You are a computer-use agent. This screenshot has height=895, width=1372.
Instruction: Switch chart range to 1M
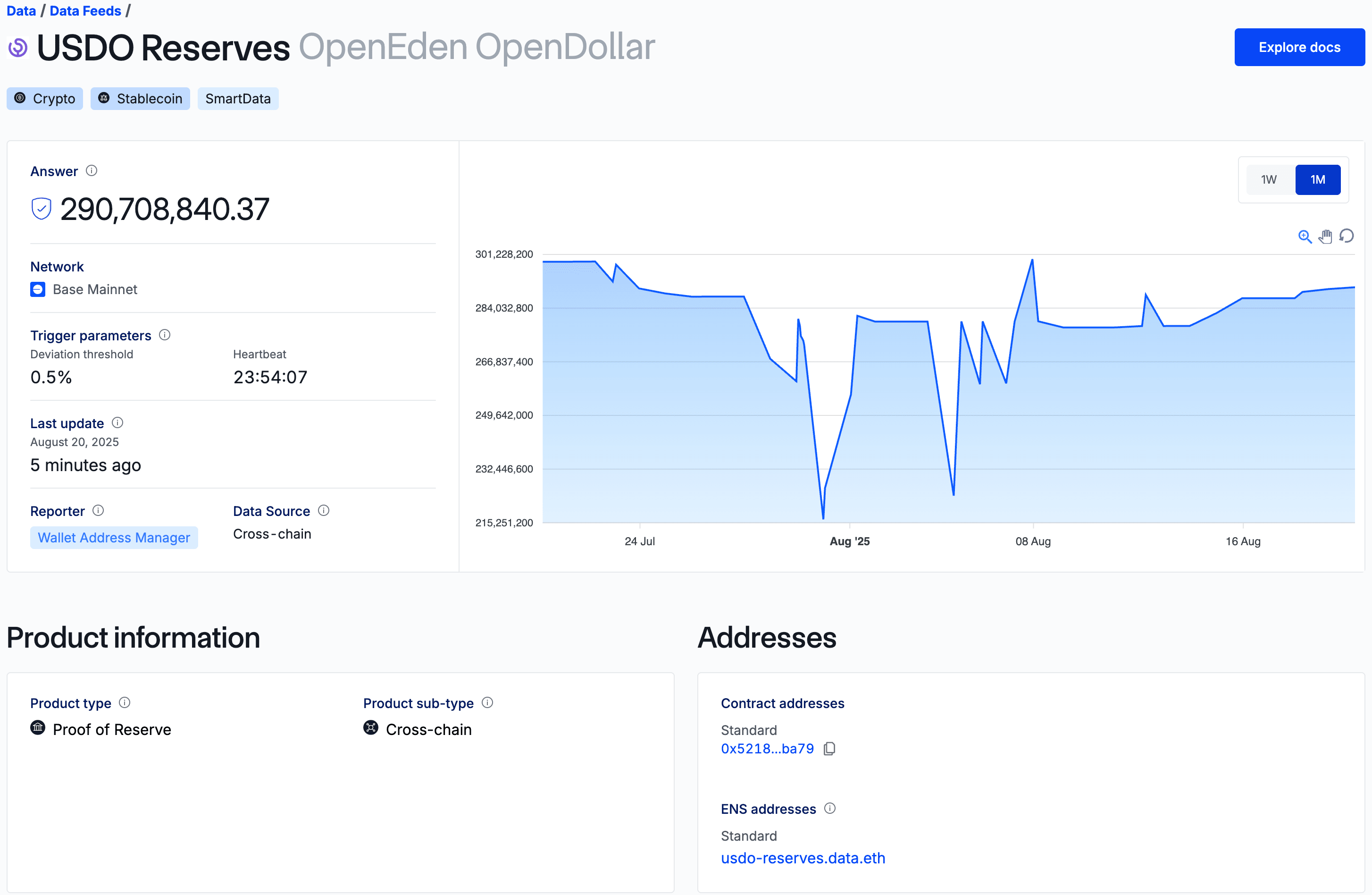(1318, 179)
